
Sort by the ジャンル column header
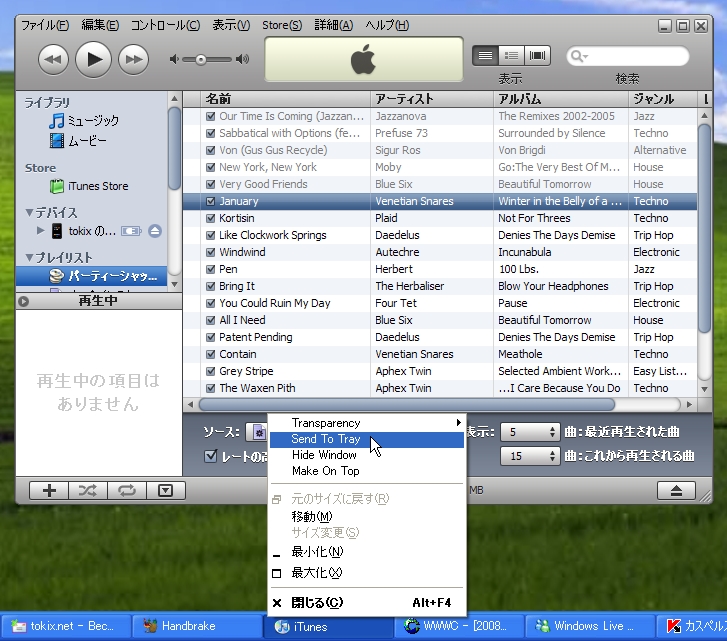coord(663,99)
